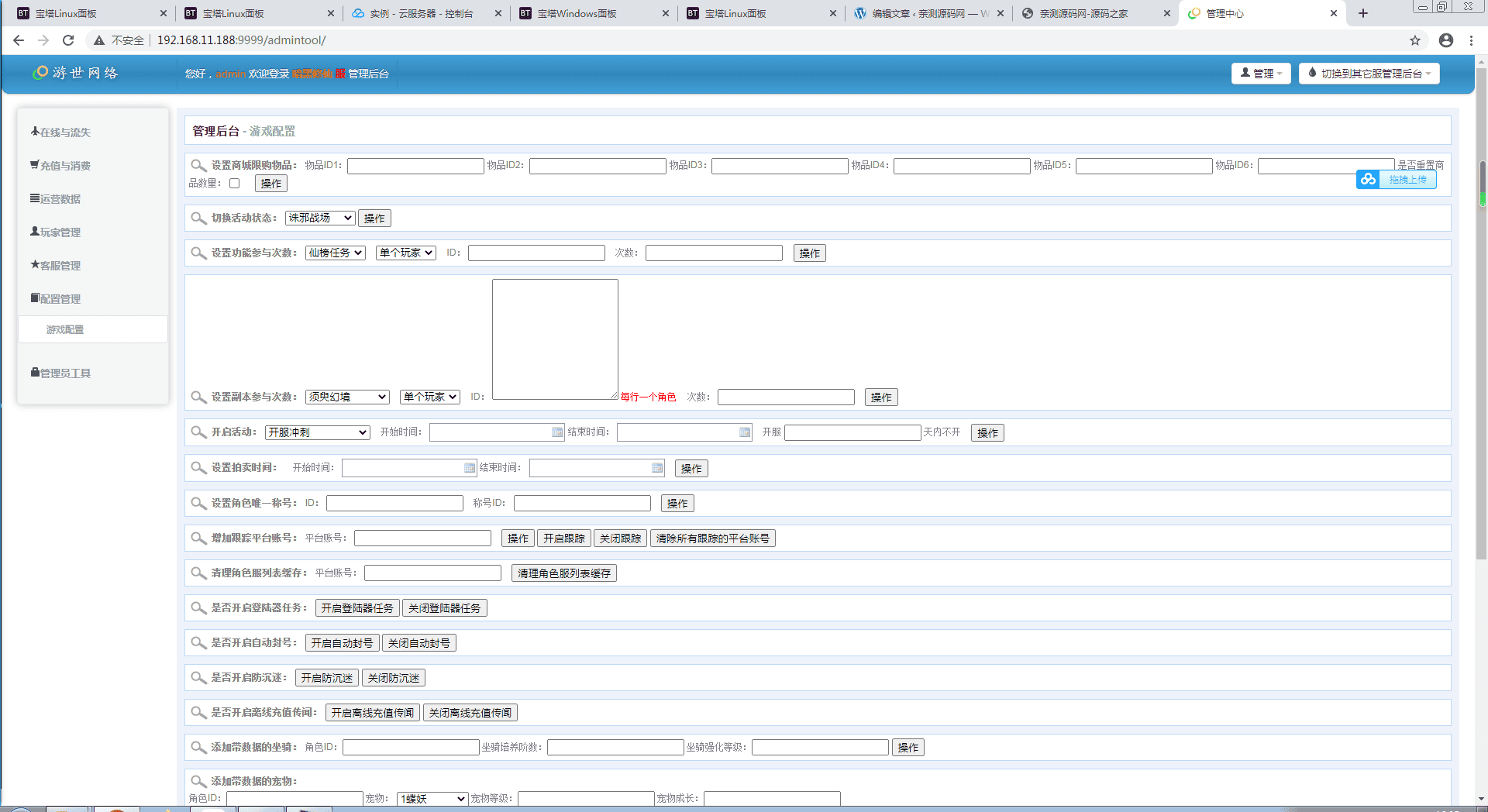Viewport: 1488px width, 812px height.
Task: Open the 1蝶妖 pet dropdown
Action: (x=432, y=799)
